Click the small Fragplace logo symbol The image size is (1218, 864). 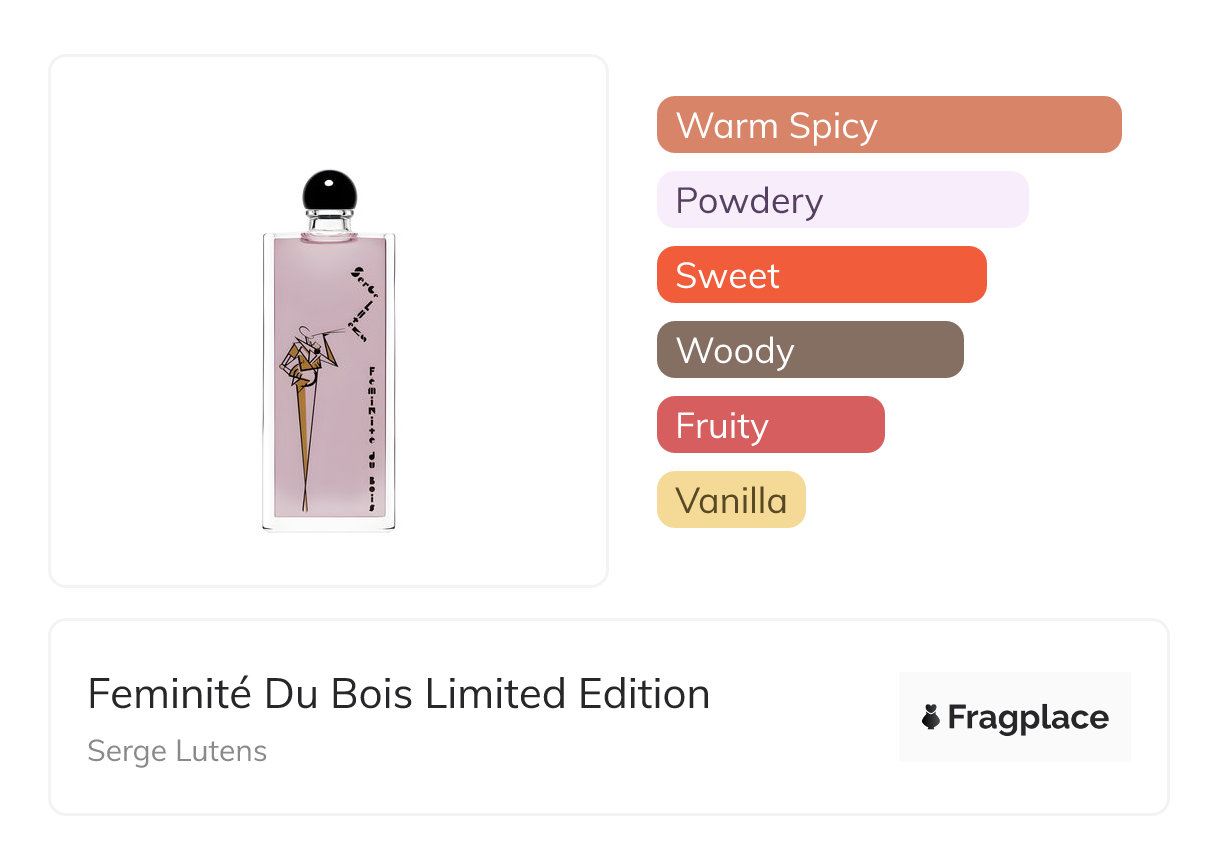point(931,717)
